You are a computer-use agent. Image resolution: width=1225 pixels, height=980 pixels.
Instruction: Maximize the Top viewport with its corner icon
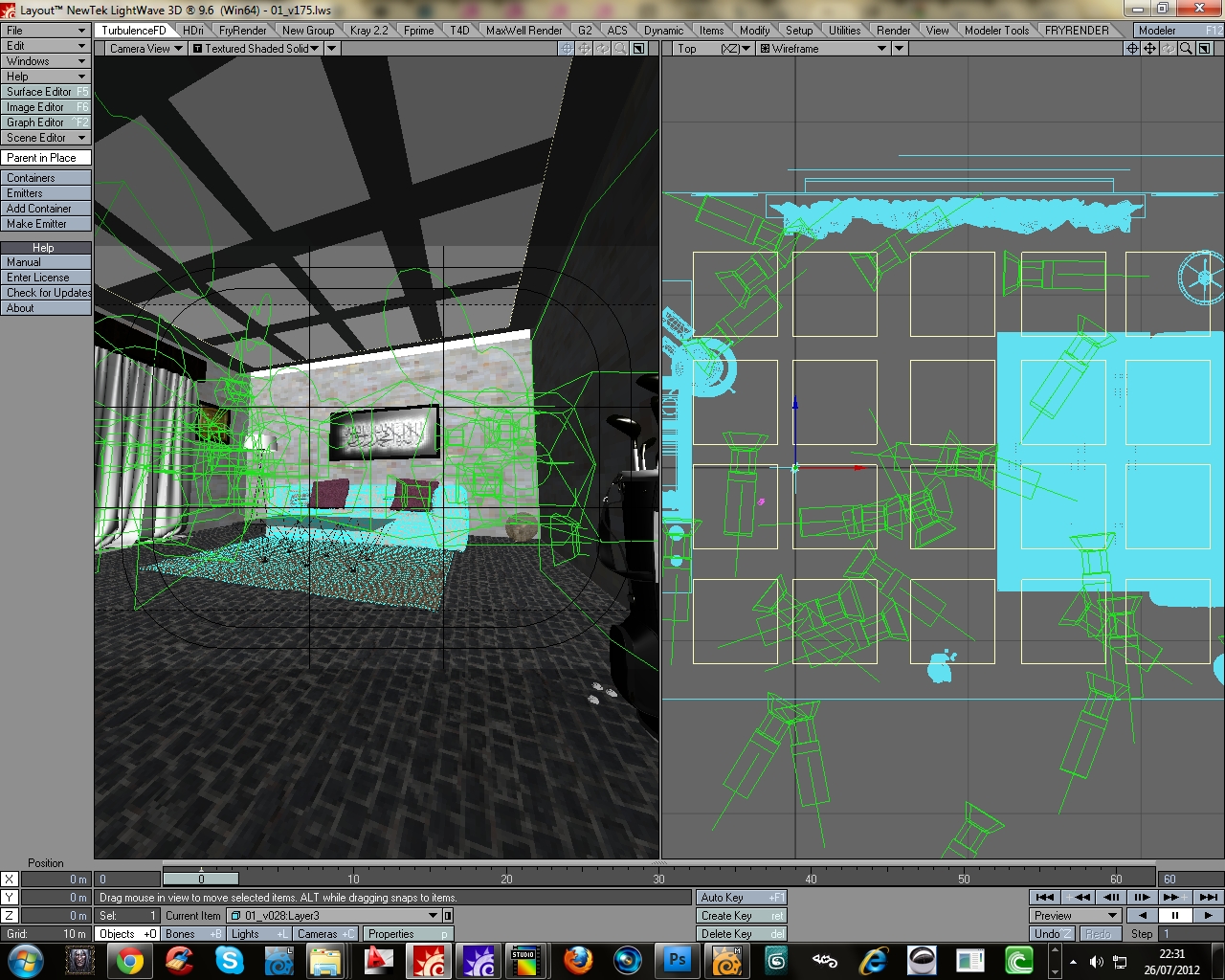[1204, 49]
